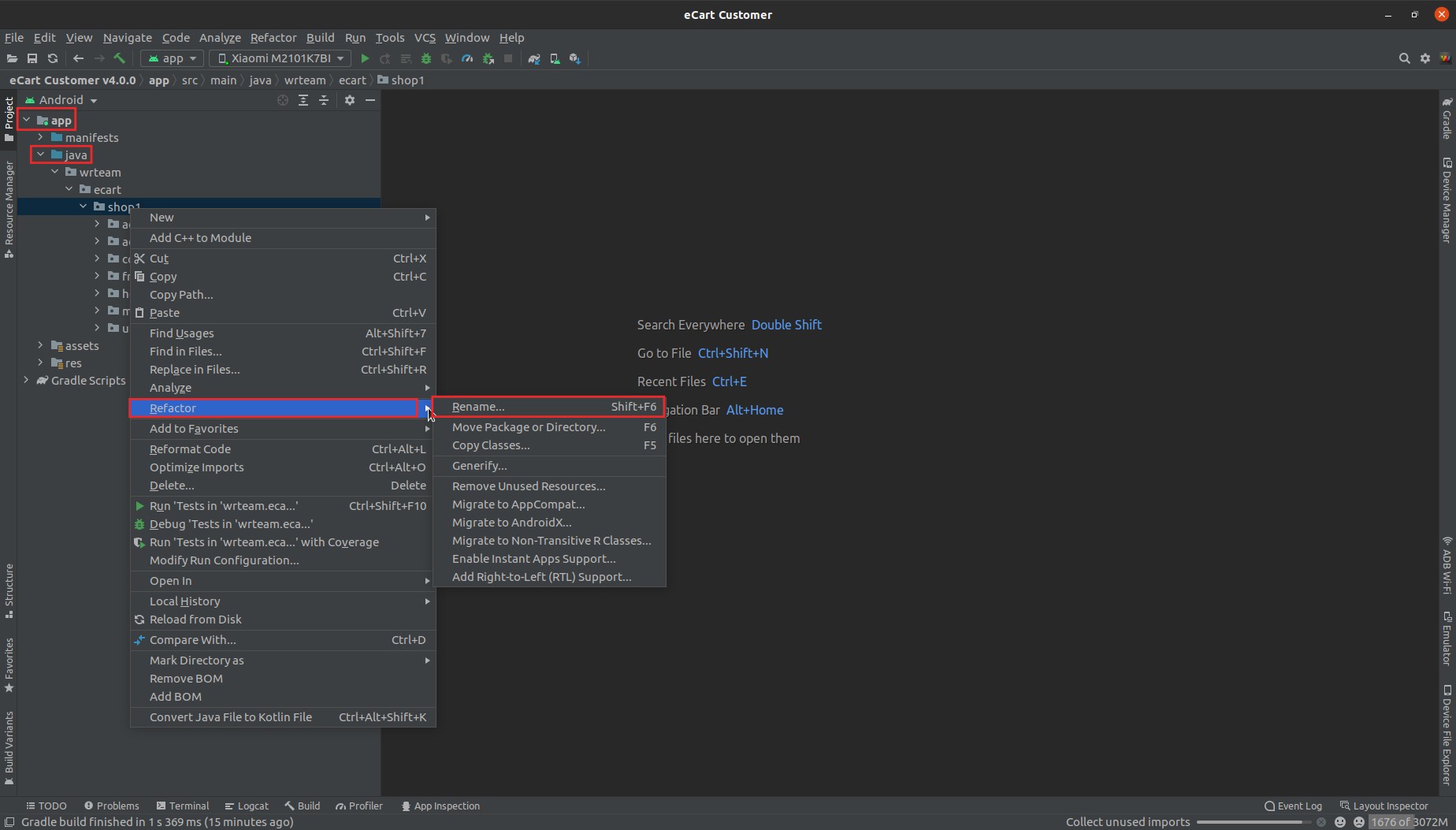Select the Debug app bug icon
The image size is (1456, 830).
(x=425, y=58)
